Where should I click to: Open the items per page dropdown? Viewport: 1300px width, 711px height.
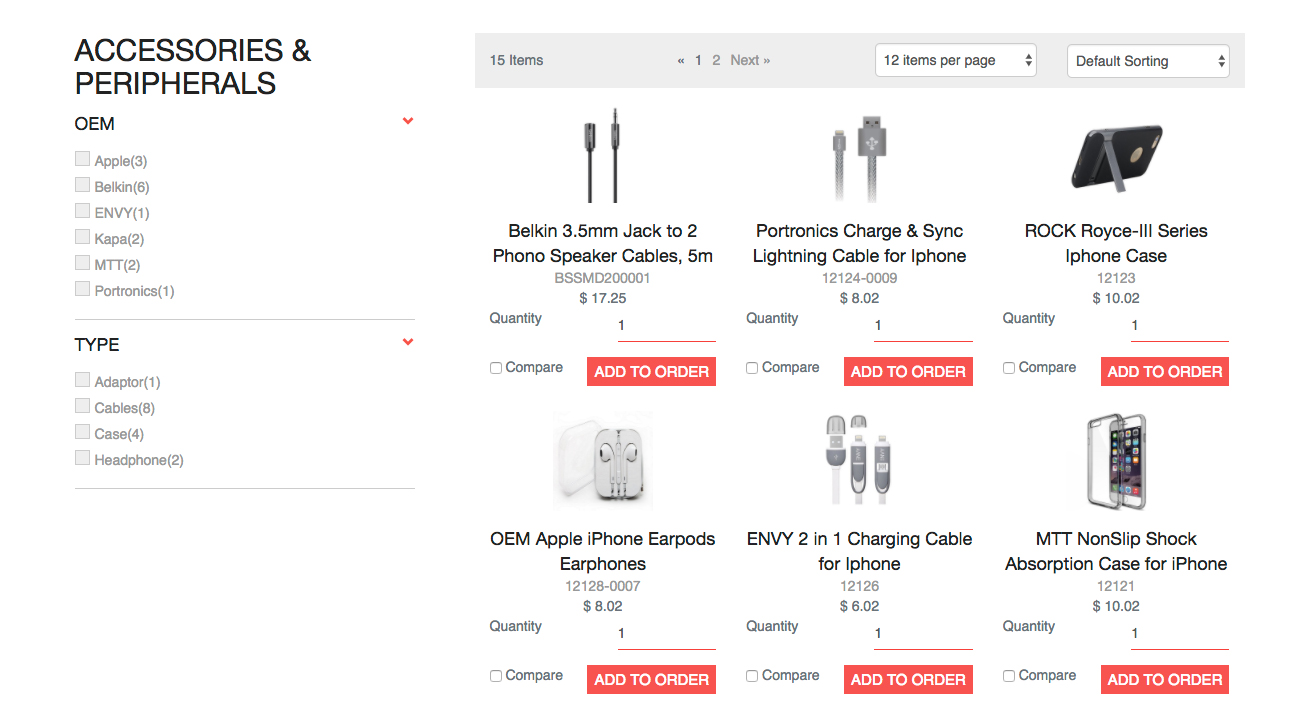tap(955, 60)
